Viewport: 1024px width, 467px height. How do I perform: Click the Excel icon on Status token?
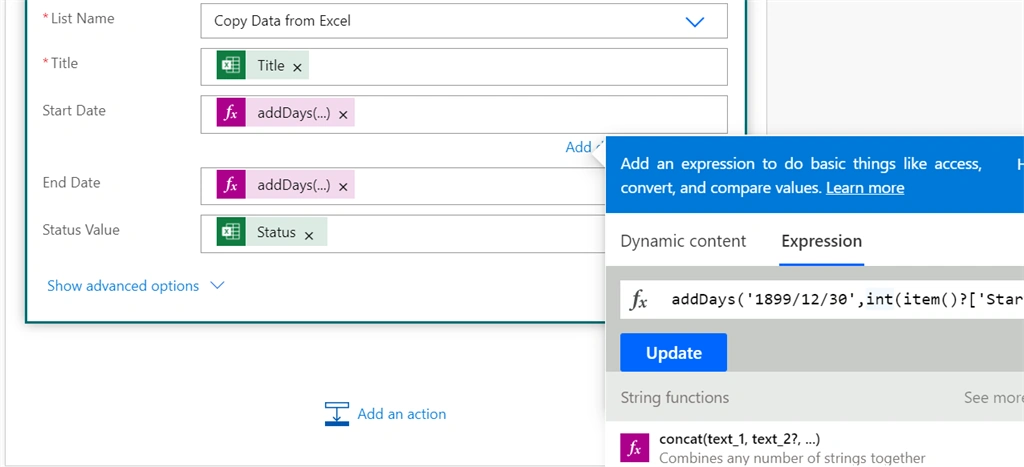[x=231, y=233]
